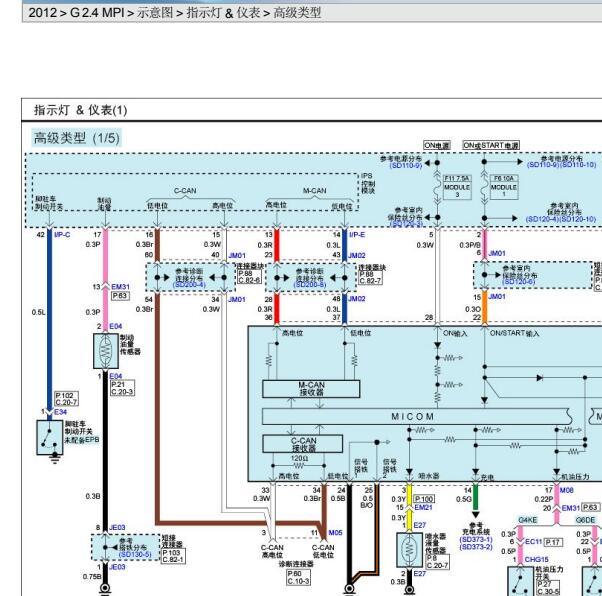Click the 指示灯 & 仪表(1) diagram title
The width and height of the screenshot is (602, 596).
(81, 110)
